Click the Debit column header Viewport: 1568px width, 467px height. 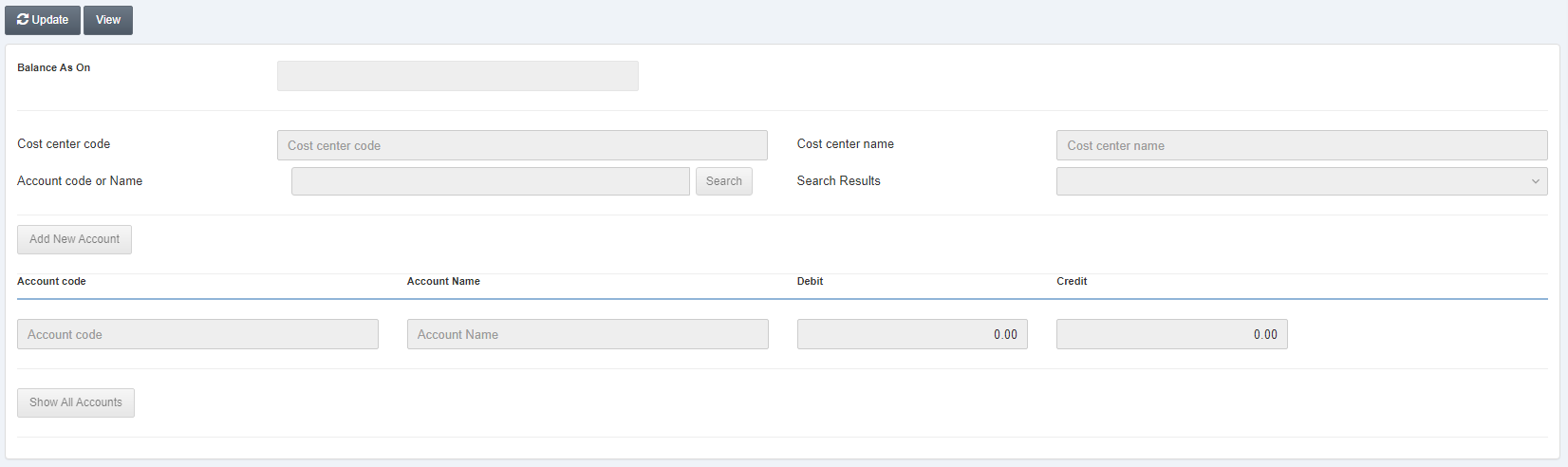[x=810, y=281]
